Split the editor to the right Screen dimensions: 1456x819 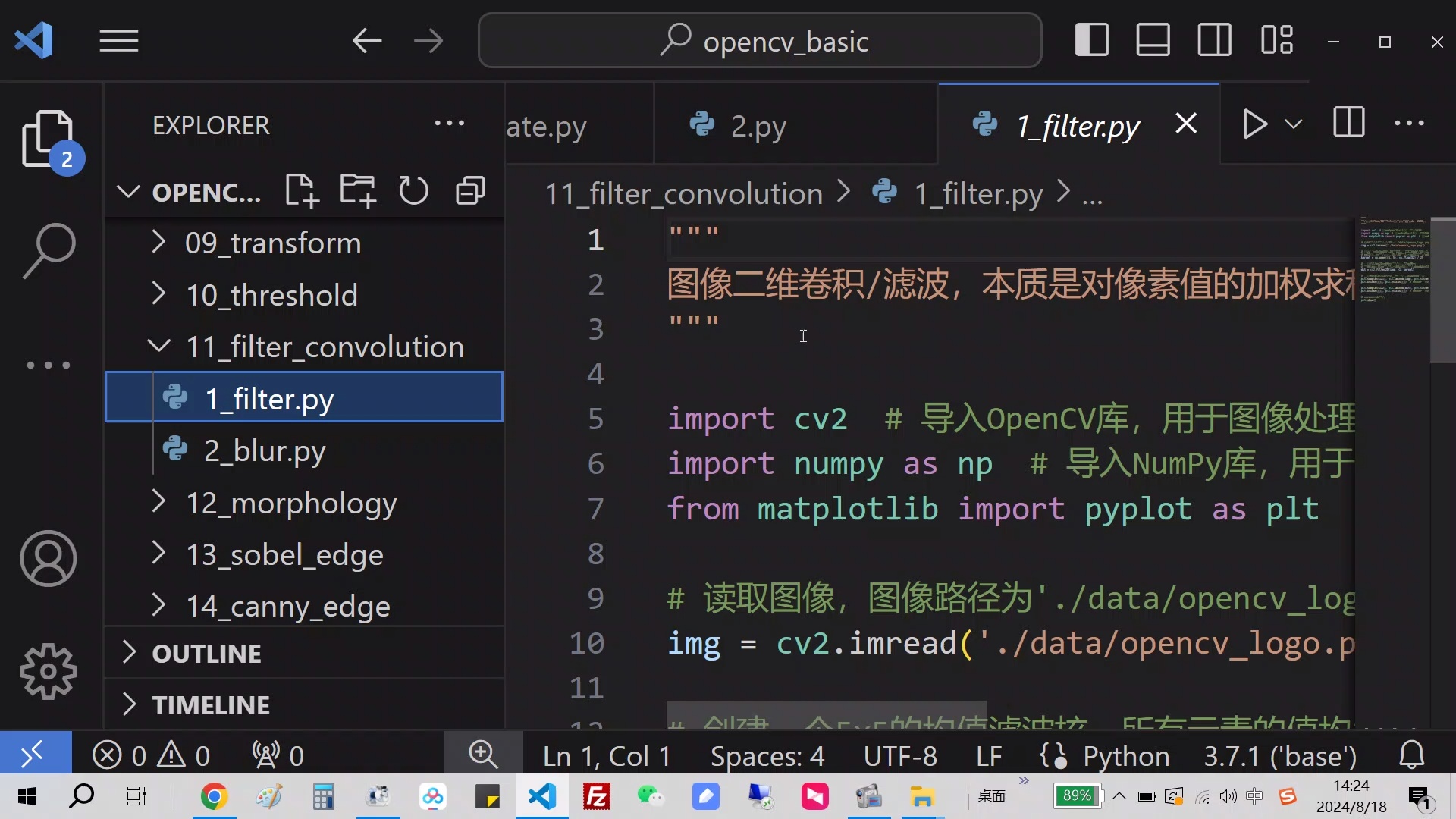[x=1348, y=122]
